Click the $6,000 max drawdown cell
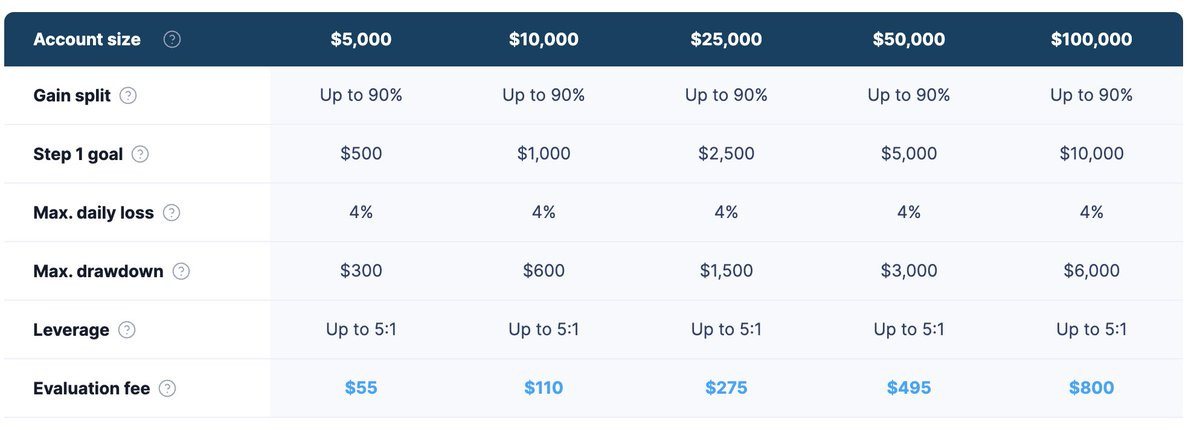The height and width of the screenshot is (430, 1200). [x=1091, y=271]
